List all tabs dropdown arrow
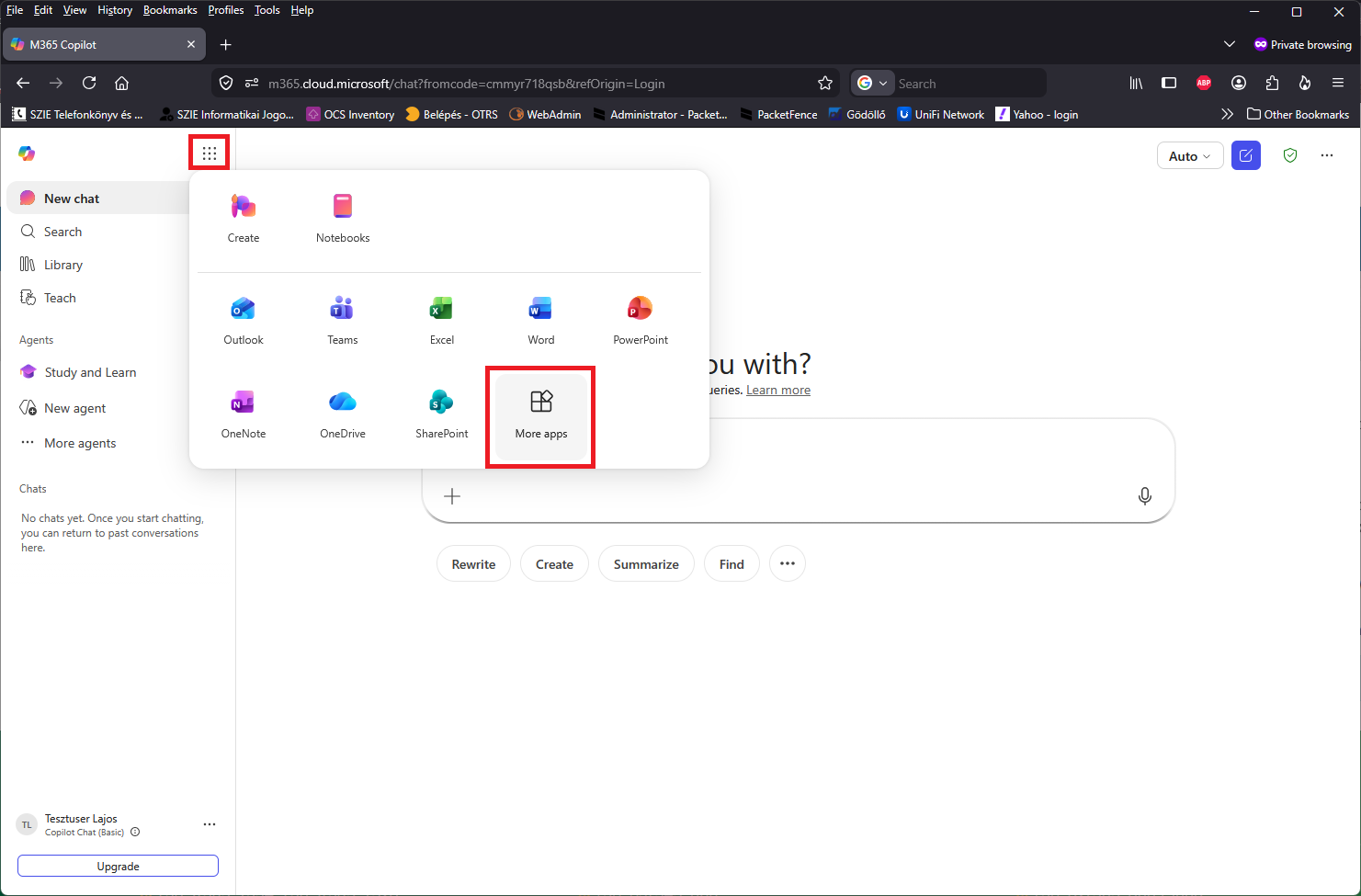This screenshot has height=896, width=1361. (1230, 44)
